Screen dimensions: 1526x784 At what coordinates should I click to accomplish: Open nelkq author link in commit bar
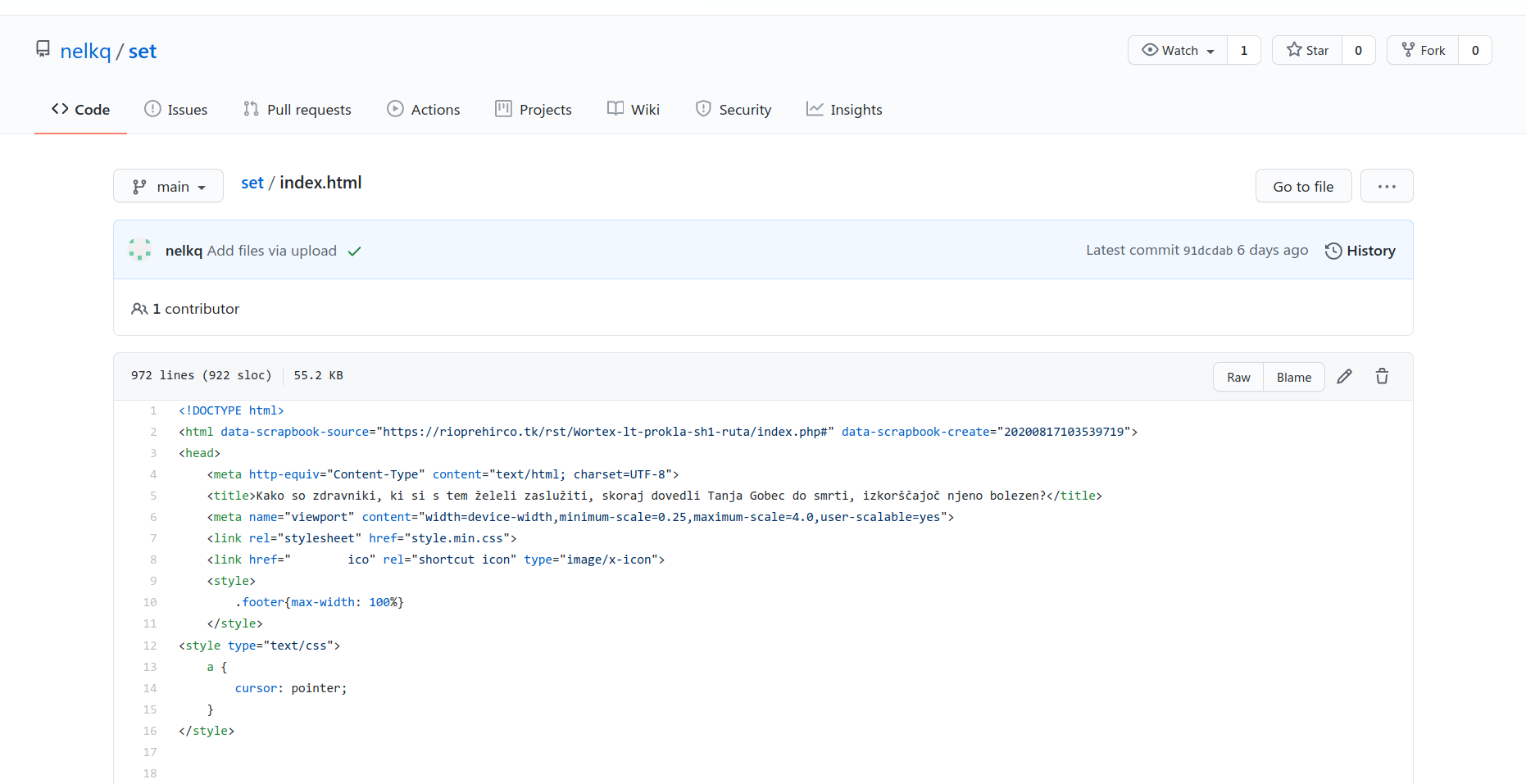click(x=184, y=251)
